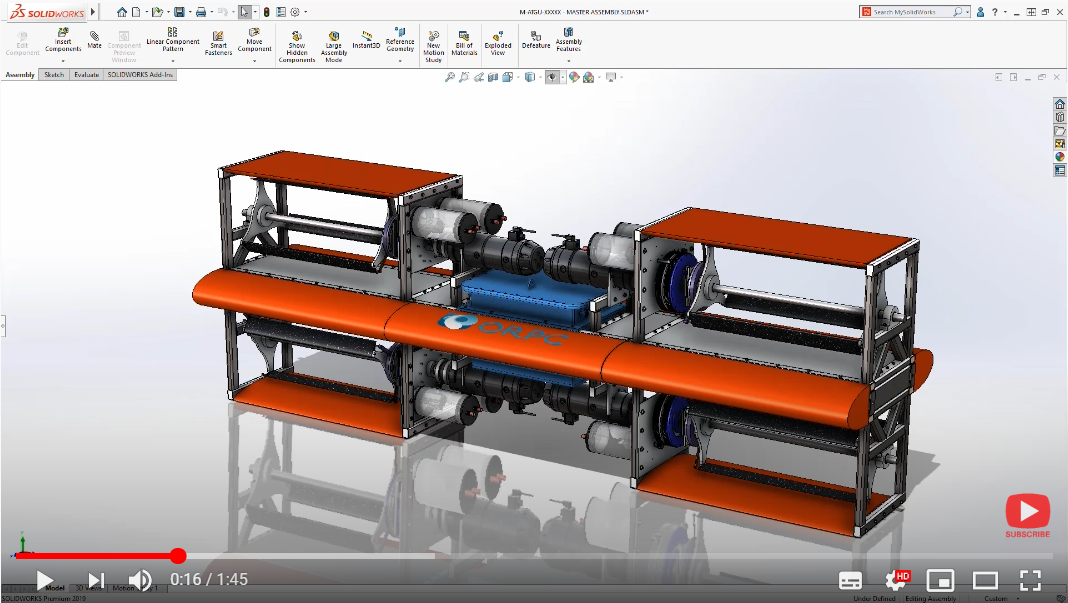Open Design Library icon in task pane
The height and width of the screenshot is (603, 1068).
coord(1059,117)
